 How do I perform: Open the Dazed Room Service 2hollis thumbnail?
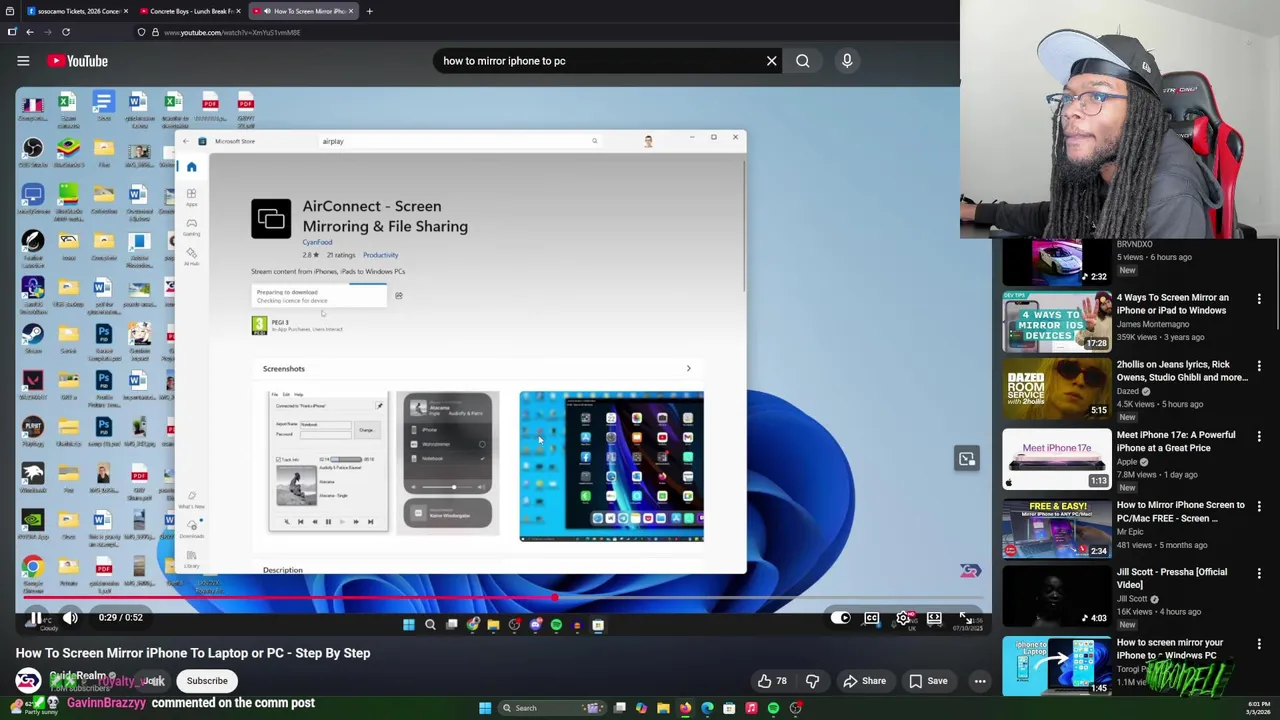tap(1057, 389)
